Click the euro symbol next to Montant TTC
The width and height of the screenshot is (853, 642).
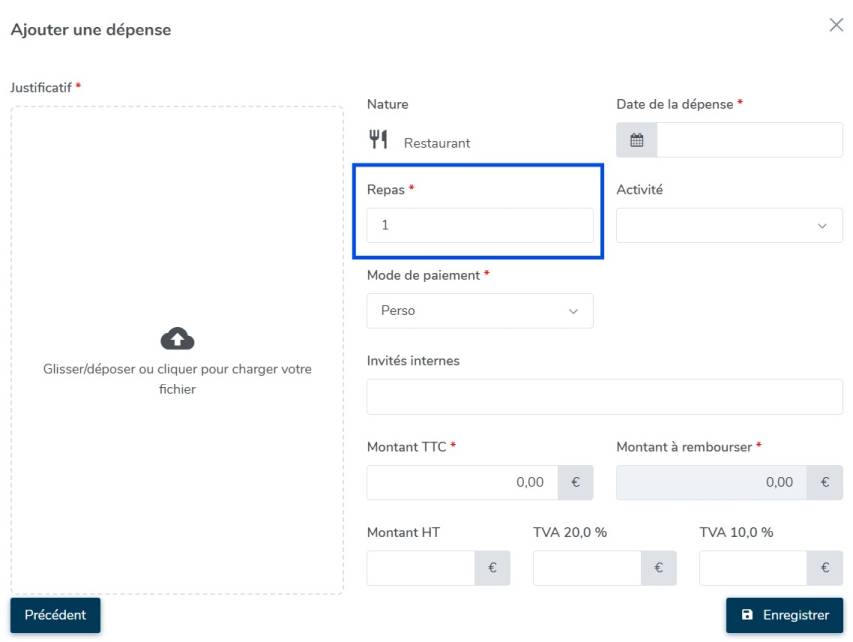click(575, 482)
